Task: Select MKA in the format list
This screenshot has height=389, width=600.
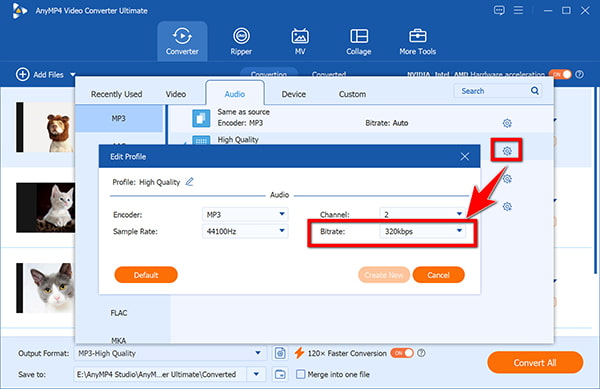Action: pyautogui.click(x=119, y=339)
